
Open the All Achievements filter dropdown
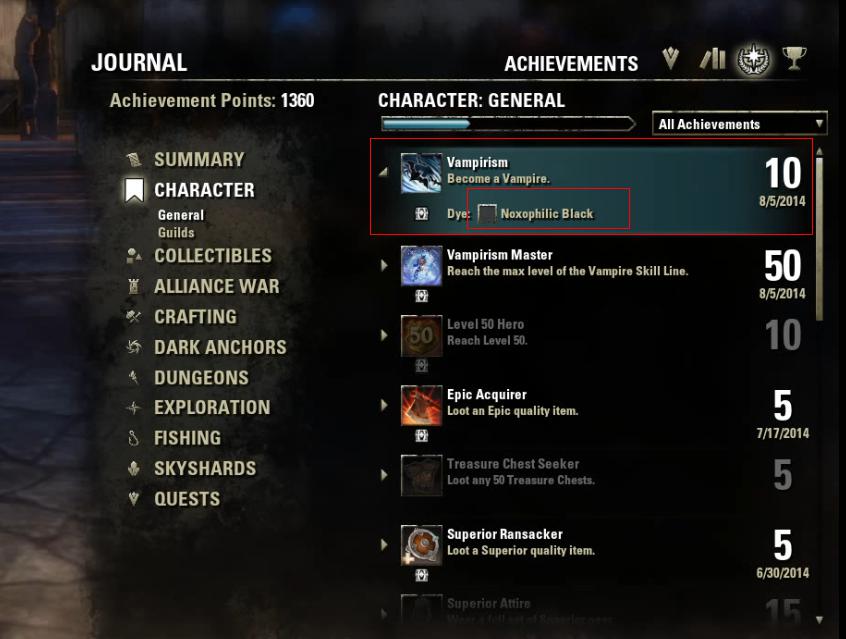pos(739,124)
